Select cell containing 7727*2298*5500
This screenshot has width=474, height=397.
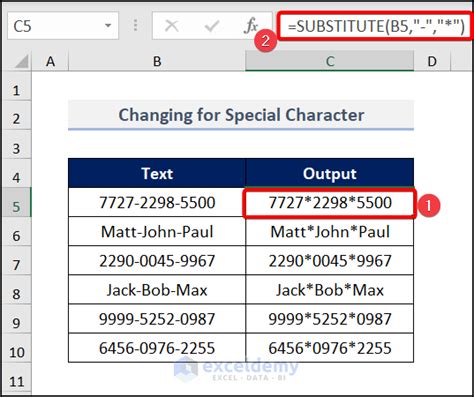(330, 202)
